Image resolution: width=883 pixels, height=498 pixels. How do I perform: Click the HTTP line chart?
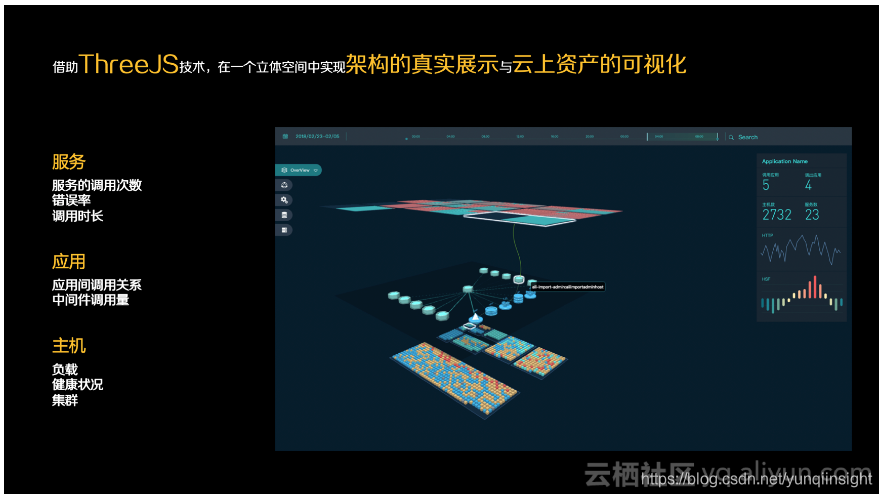(801, 251)
